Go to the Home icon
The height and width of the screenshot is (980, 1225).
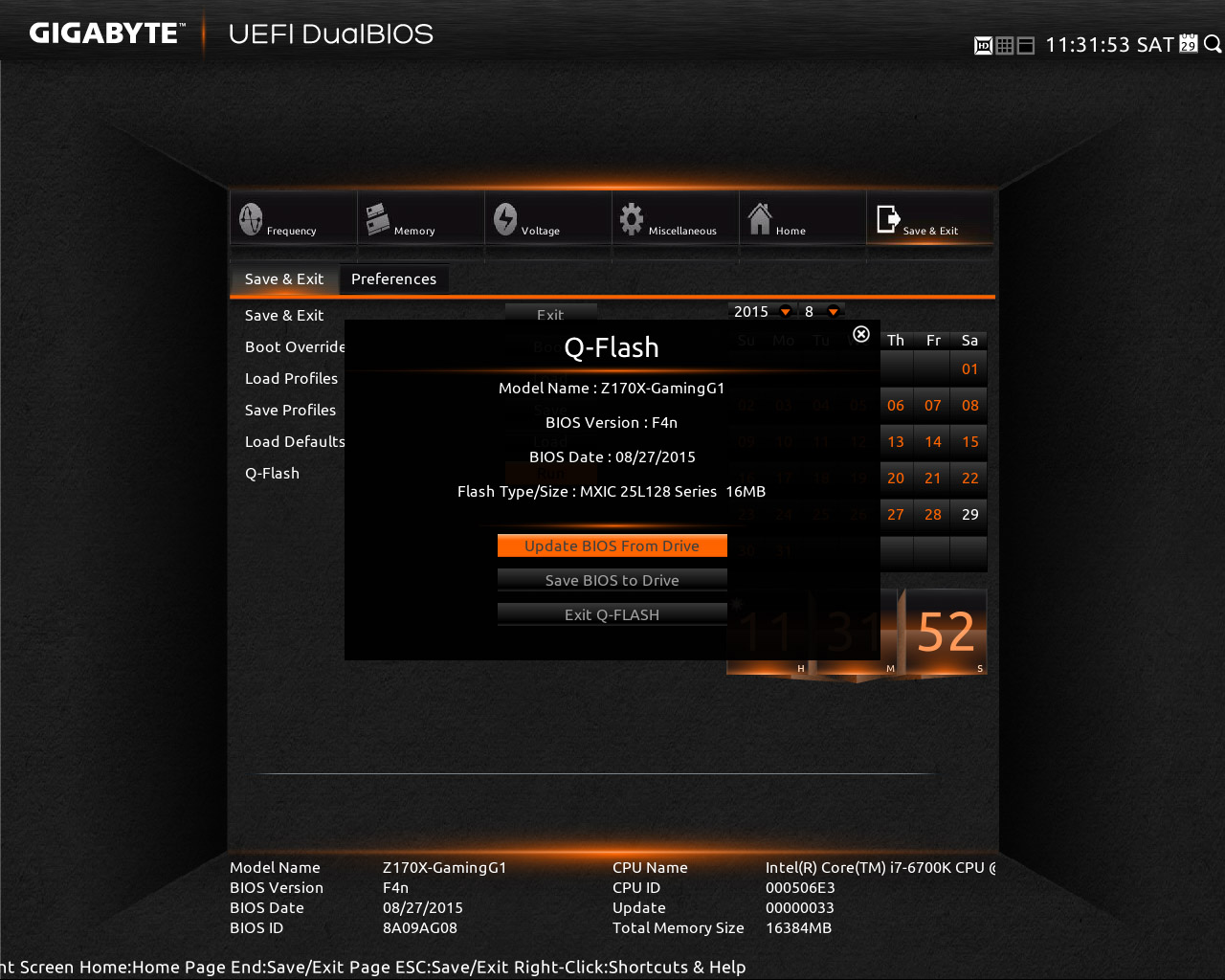click(x=760, y=219)
